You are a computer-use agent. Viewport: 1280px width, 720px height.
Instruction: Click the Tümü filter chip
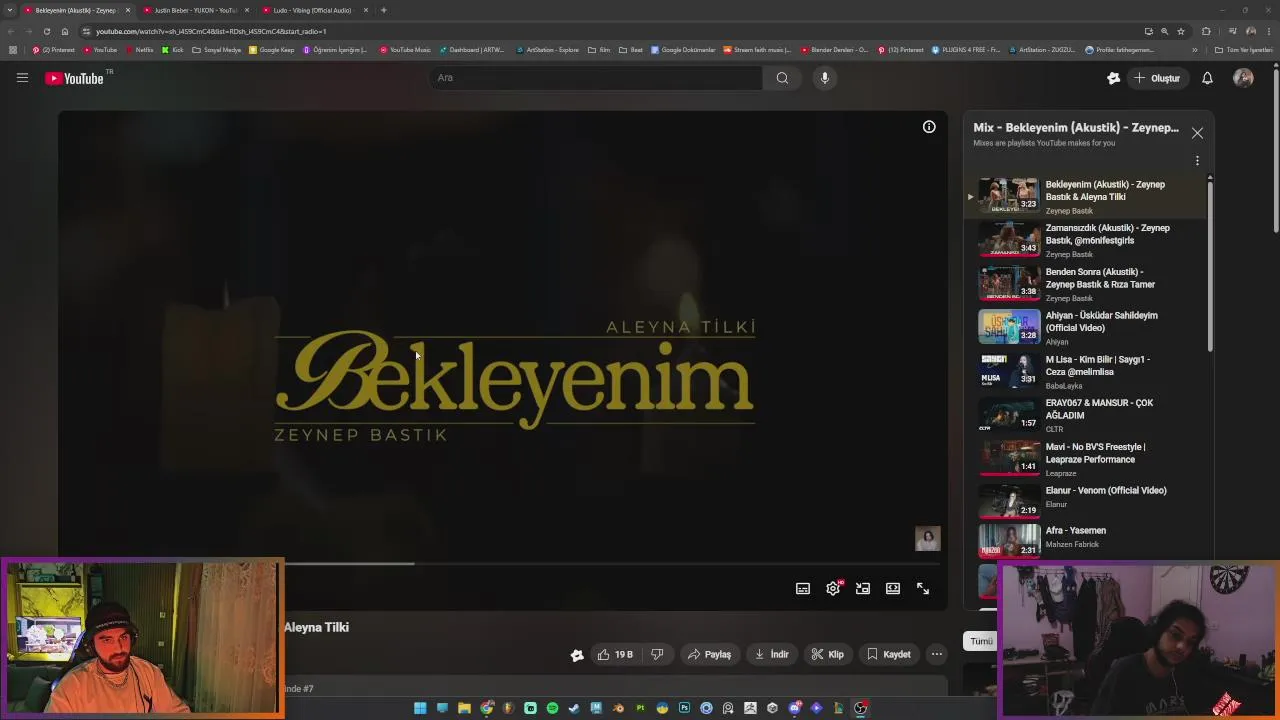pos(981,641)
